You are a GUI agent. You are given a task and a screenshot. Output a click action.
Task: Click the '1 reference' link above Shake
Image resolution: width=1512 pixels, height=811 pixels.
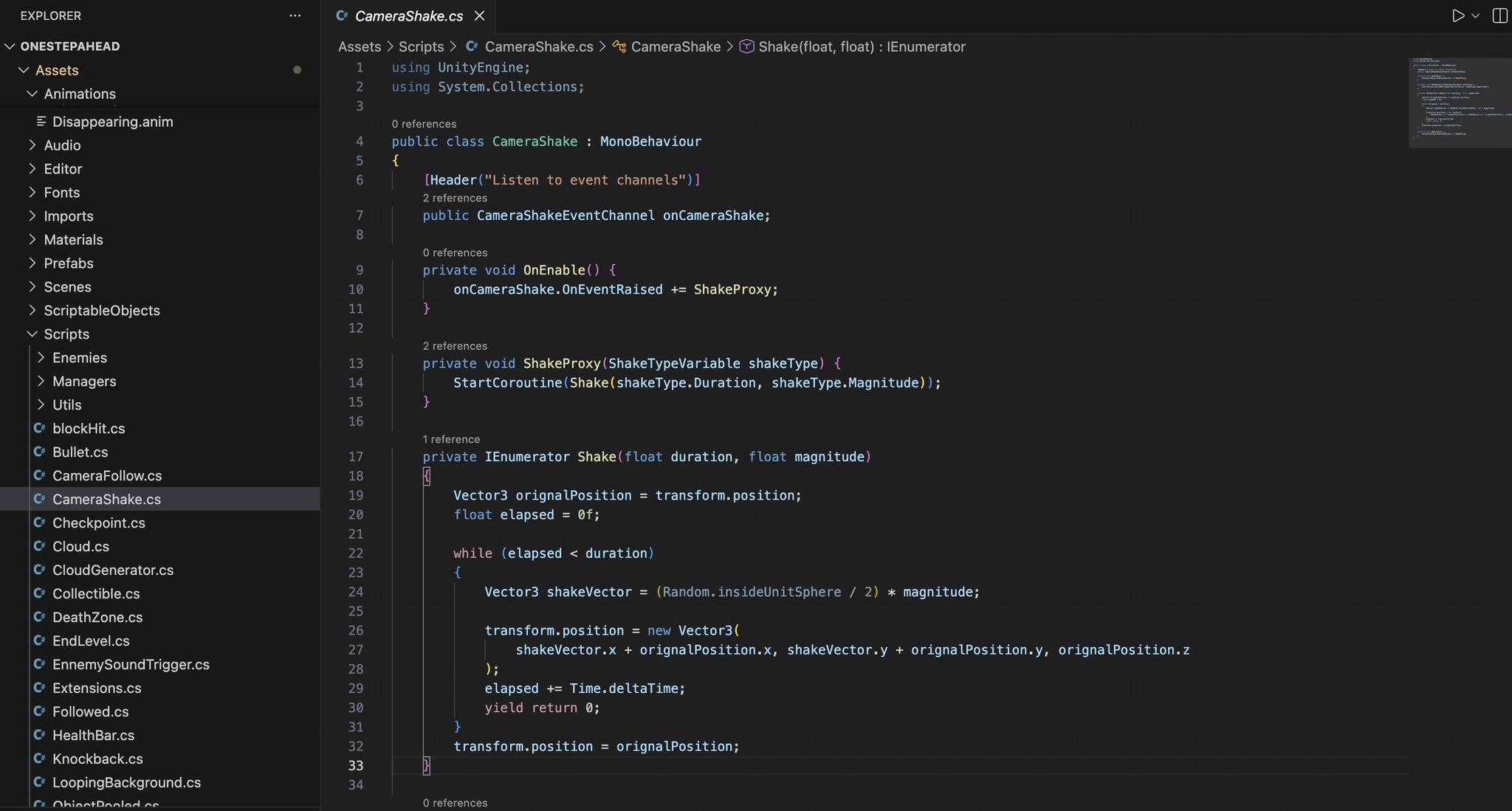tap(451, 439)
